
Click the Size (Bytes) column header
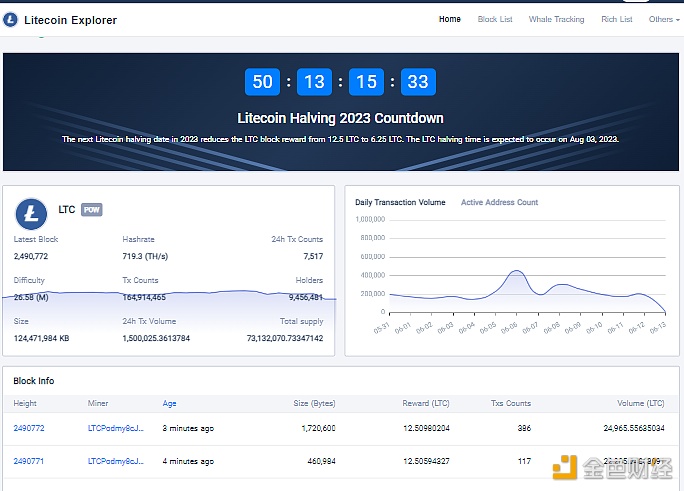pyautogui.click(x=314, y=403)
